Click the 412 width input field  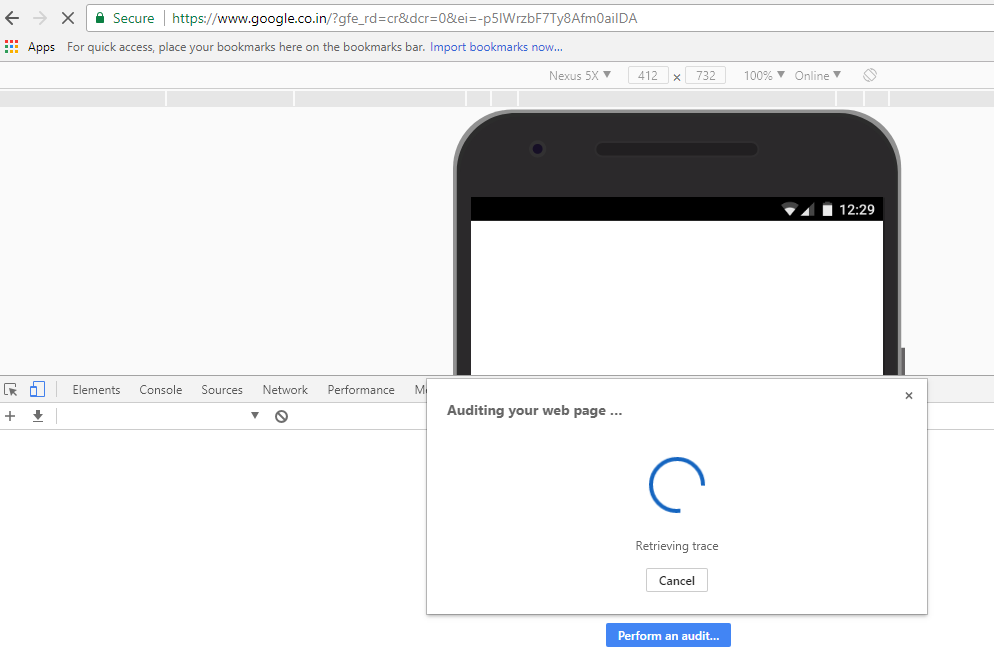click(647, 75)
